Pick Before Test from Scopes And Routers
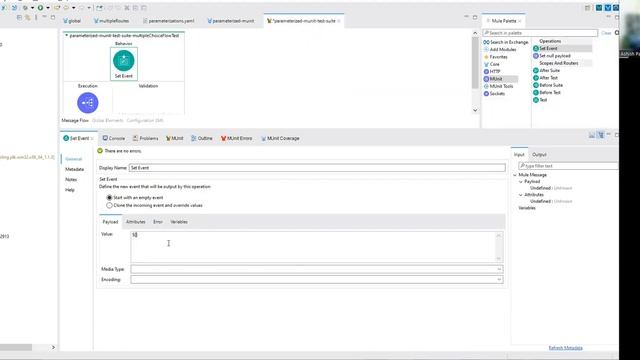 pyautogui.click(x=547, y=92)
